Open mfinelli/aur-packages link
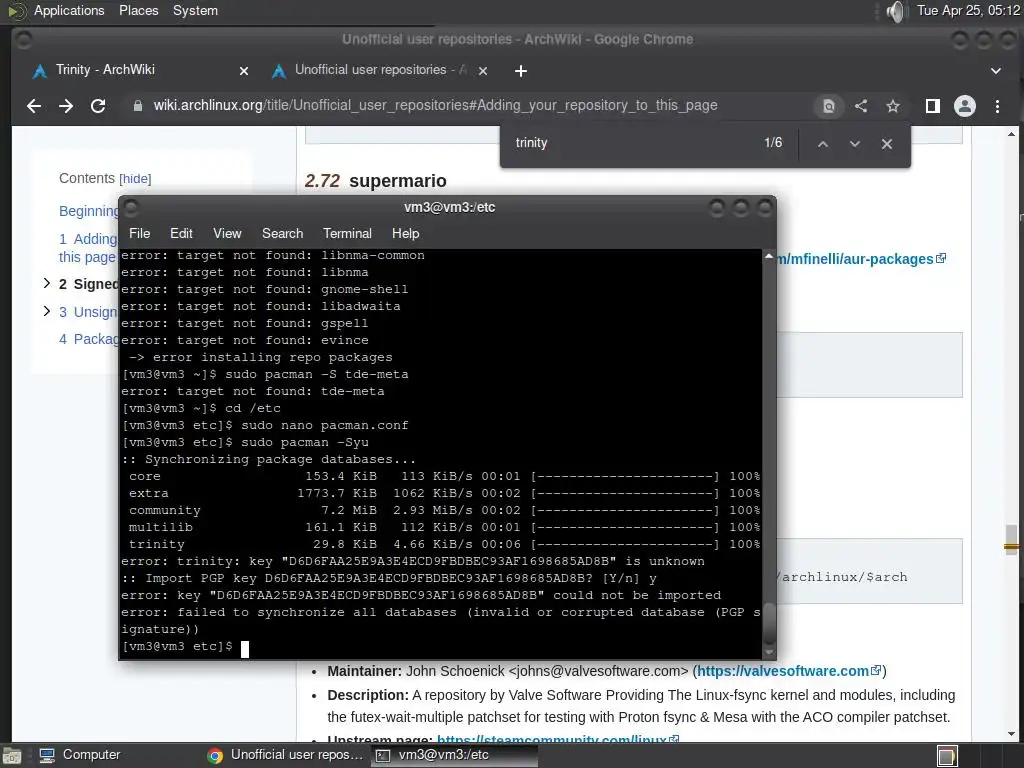 coord(861,259)
